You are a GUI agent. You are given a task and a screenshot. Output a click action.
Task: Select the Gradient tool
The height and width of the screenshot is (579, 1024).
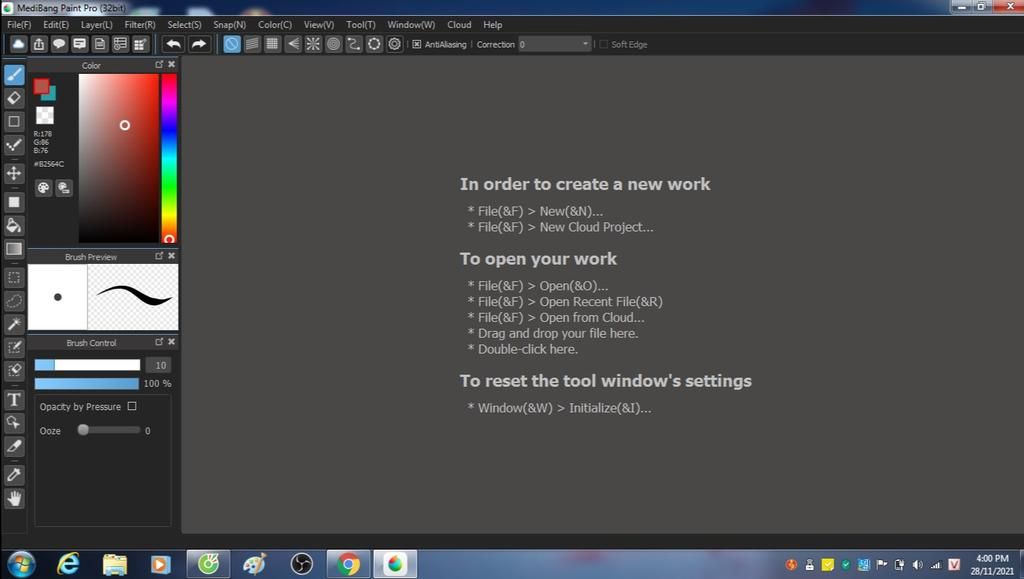(14, 249)
